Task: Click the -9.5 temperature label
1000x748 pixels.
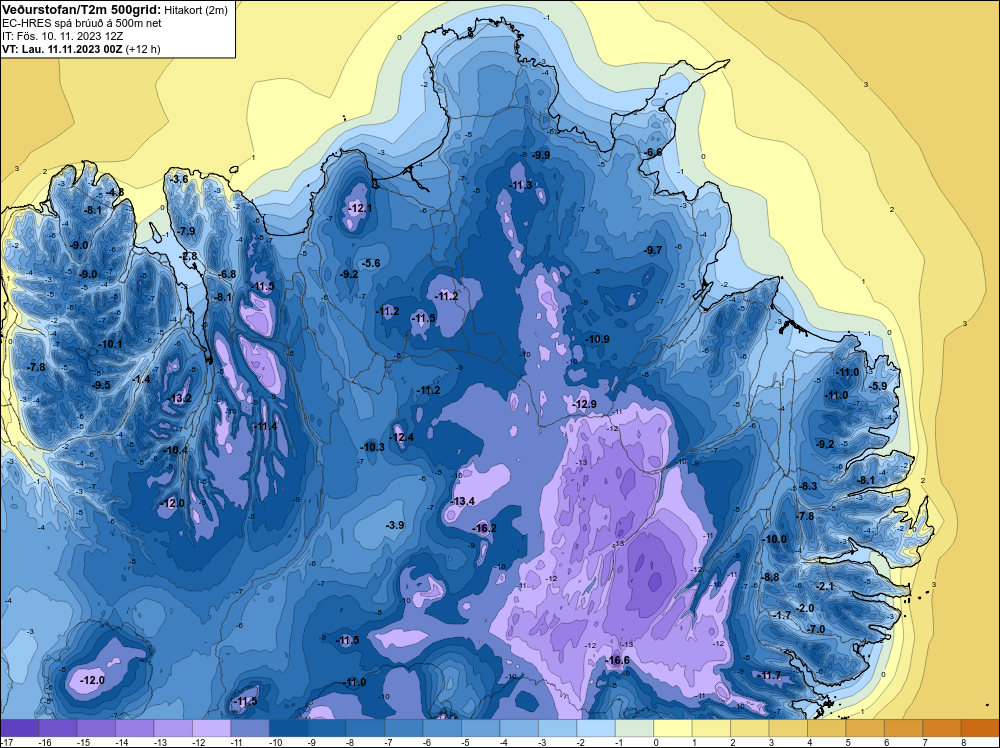Action: [x=101, y=385]
